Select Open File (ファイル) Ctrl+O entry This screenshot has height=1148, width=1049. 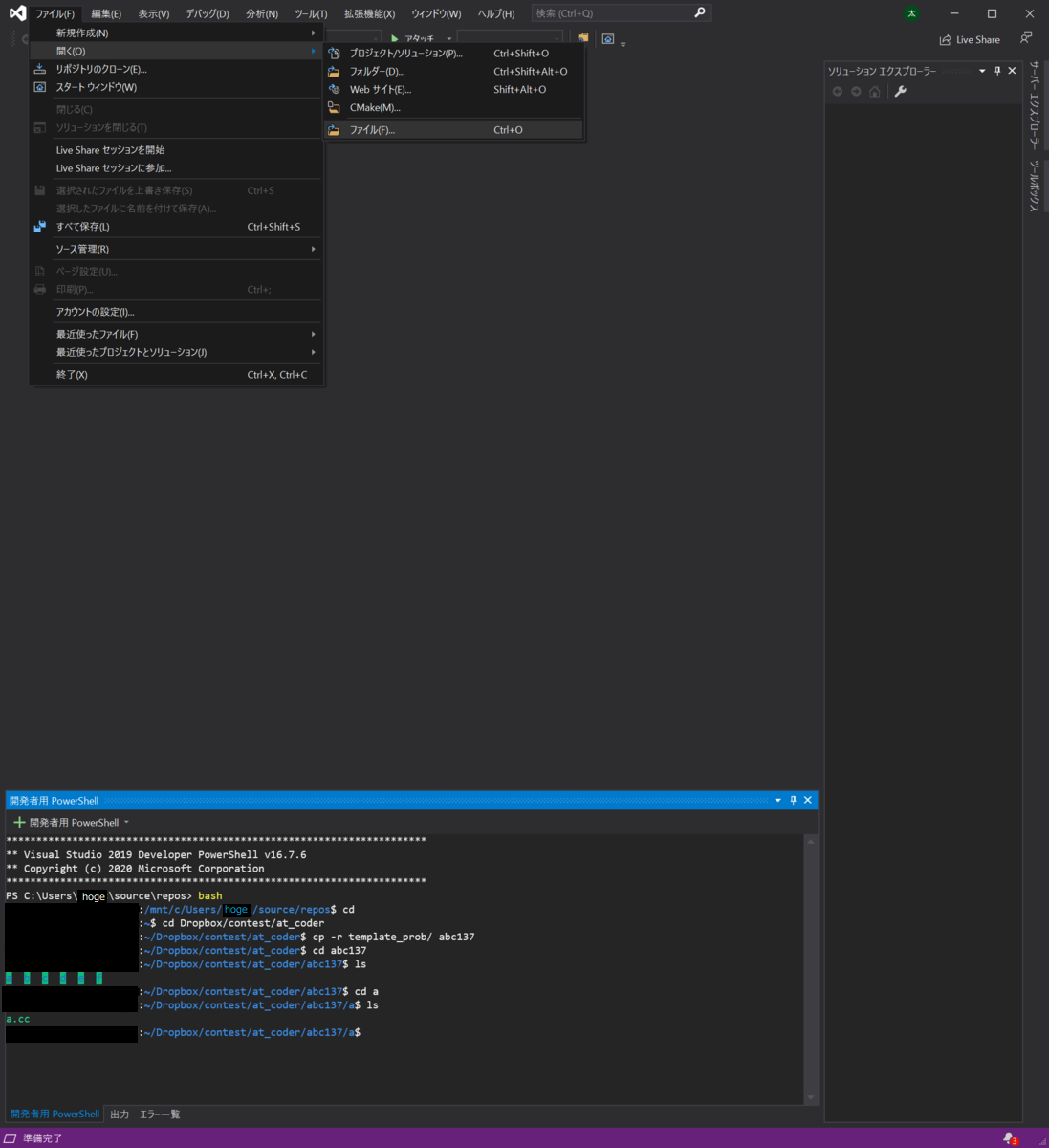454,130
